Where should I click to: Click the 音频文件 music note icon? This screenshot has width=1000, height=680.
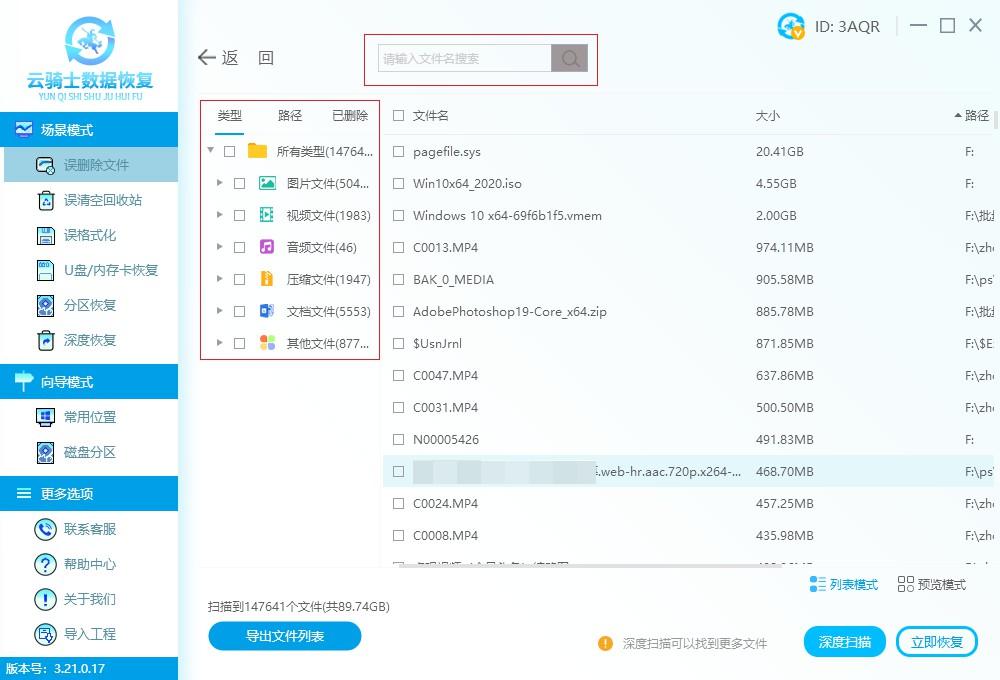(267, 248)
